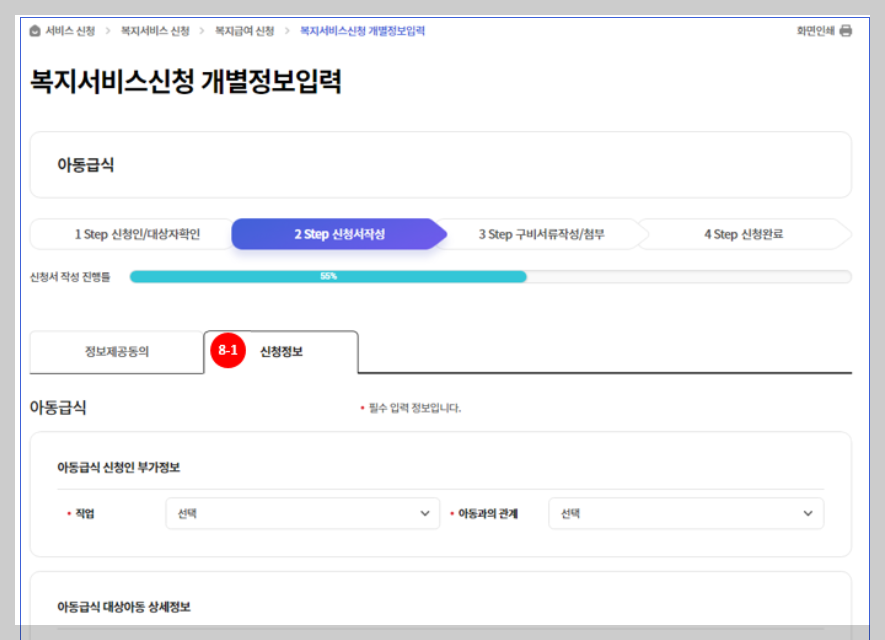Screen dimensions: 885x640
Task: Click 아동급식 신청인 부가정보 heading
Action: click(x=119, y=467)
